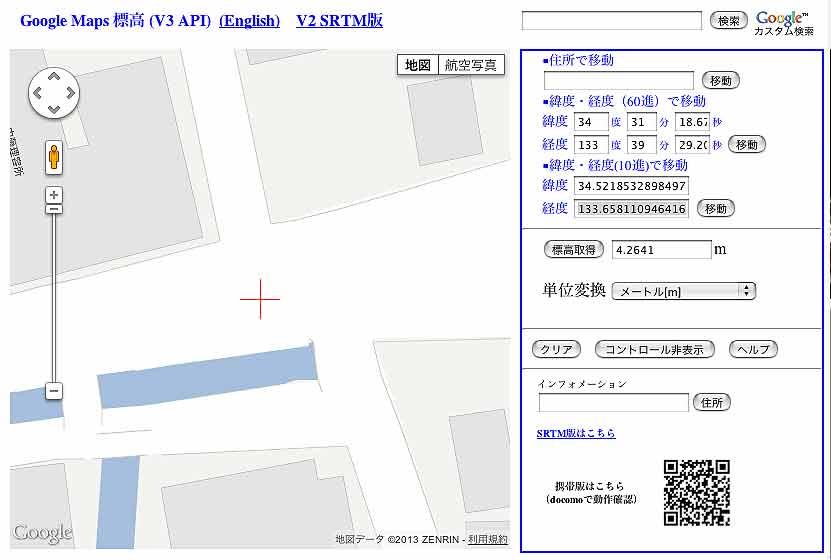Click the Street View pegman icon
831x560 pixels.
(54, 157)
